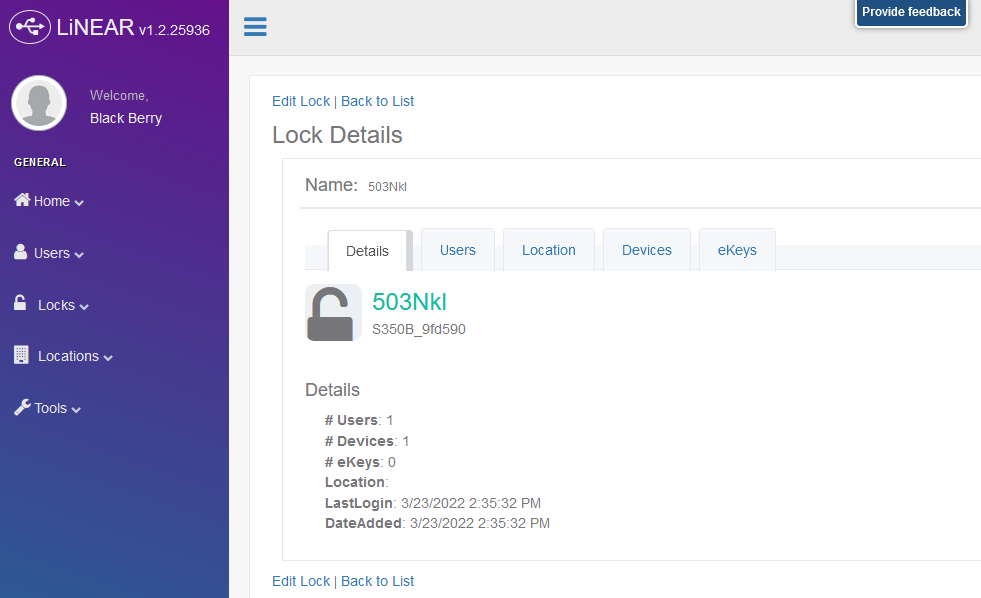
Task: Click the large open padlock image
Action: [333, 313]
